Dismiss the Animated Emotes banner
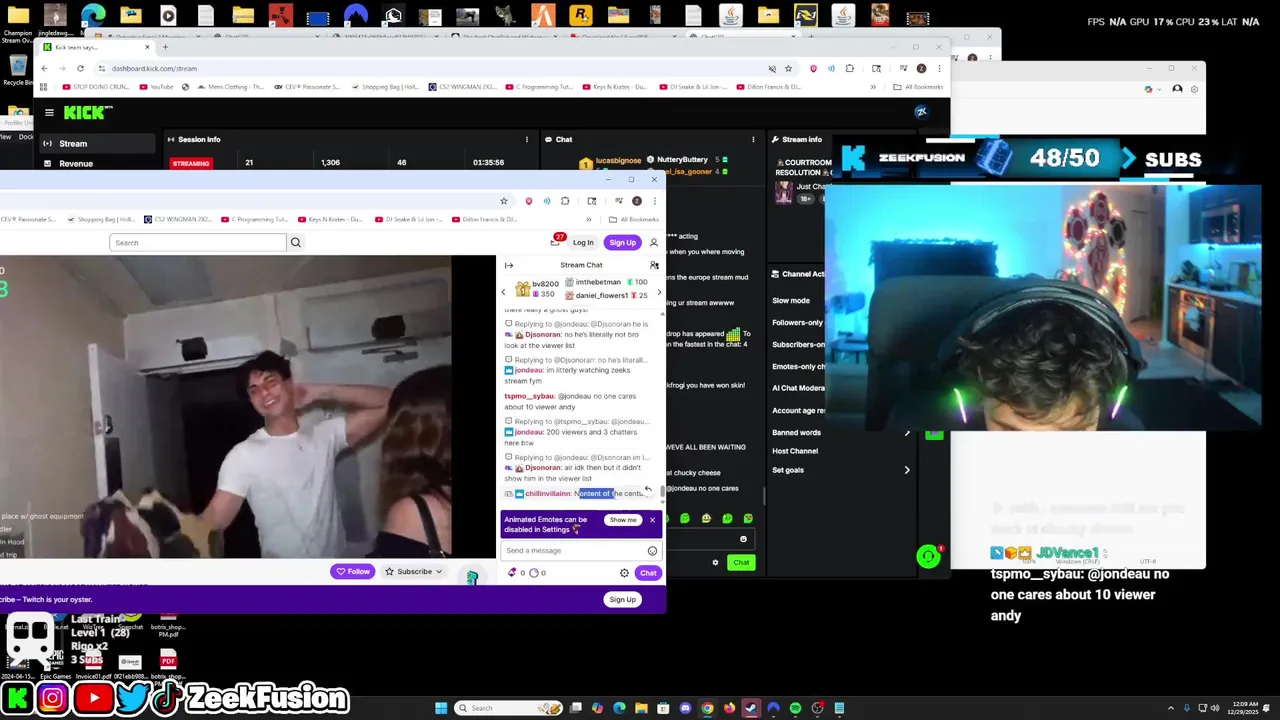This screenshot has height=720, width=1280. click(652, 520)
